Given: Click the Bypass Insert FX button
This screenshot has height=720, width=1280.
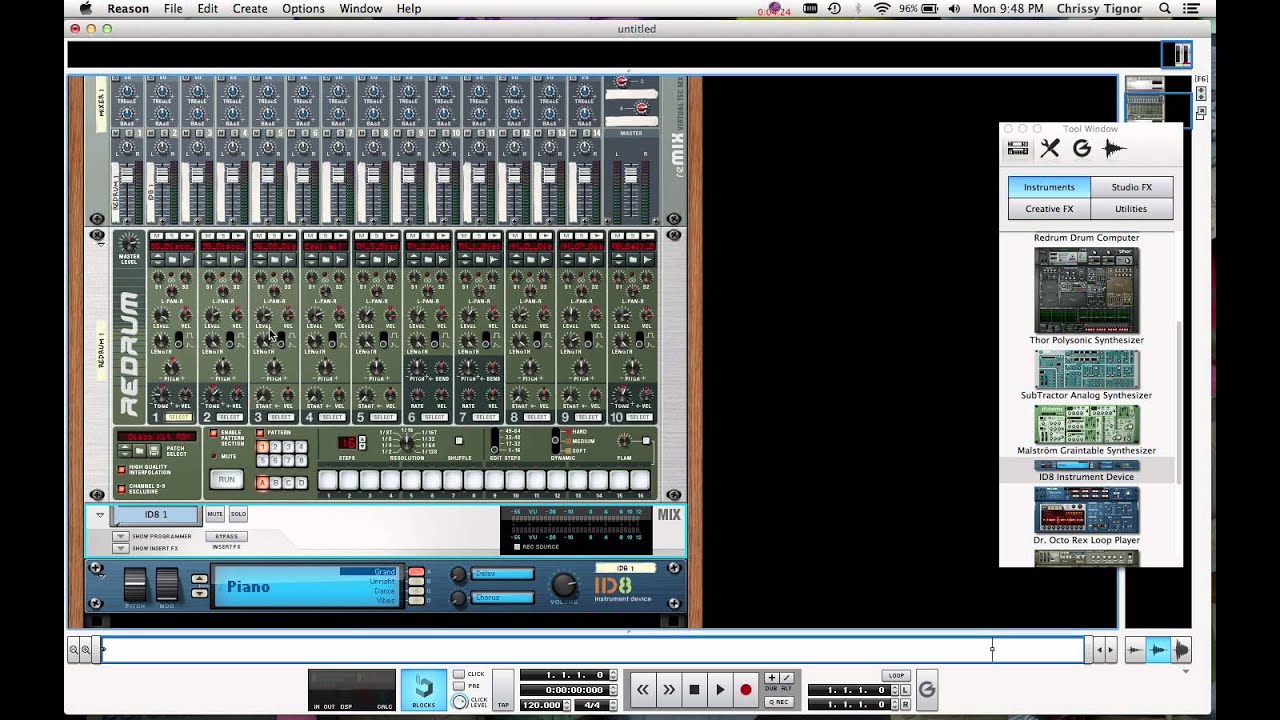Looking at the screenshot, I should [227, 536].
